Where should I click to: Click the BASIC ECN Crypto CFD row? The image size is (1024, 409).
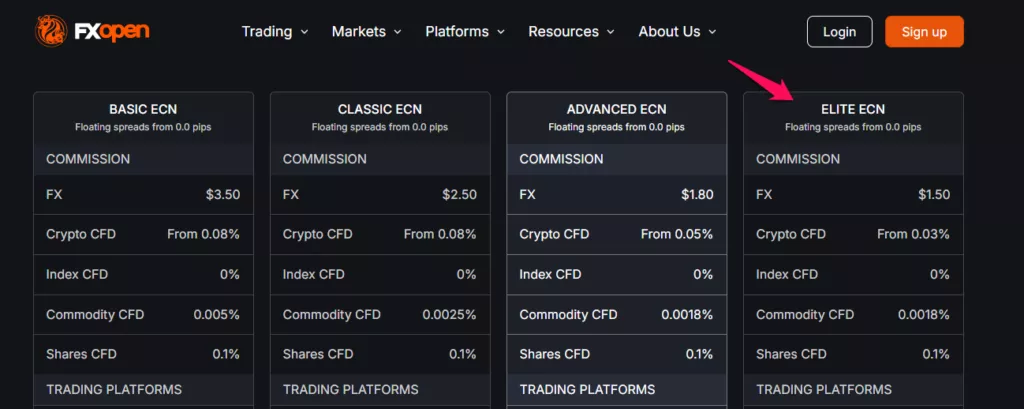pyautogui.click(x=143, y=235)
